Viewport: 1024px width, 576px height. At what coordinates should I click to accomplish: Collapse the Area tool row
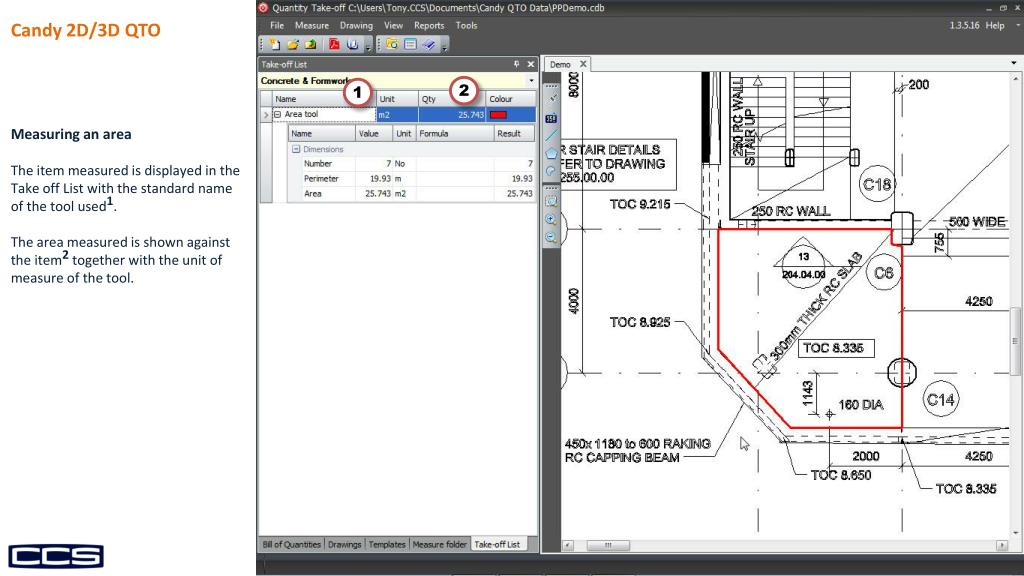[278, 114]
